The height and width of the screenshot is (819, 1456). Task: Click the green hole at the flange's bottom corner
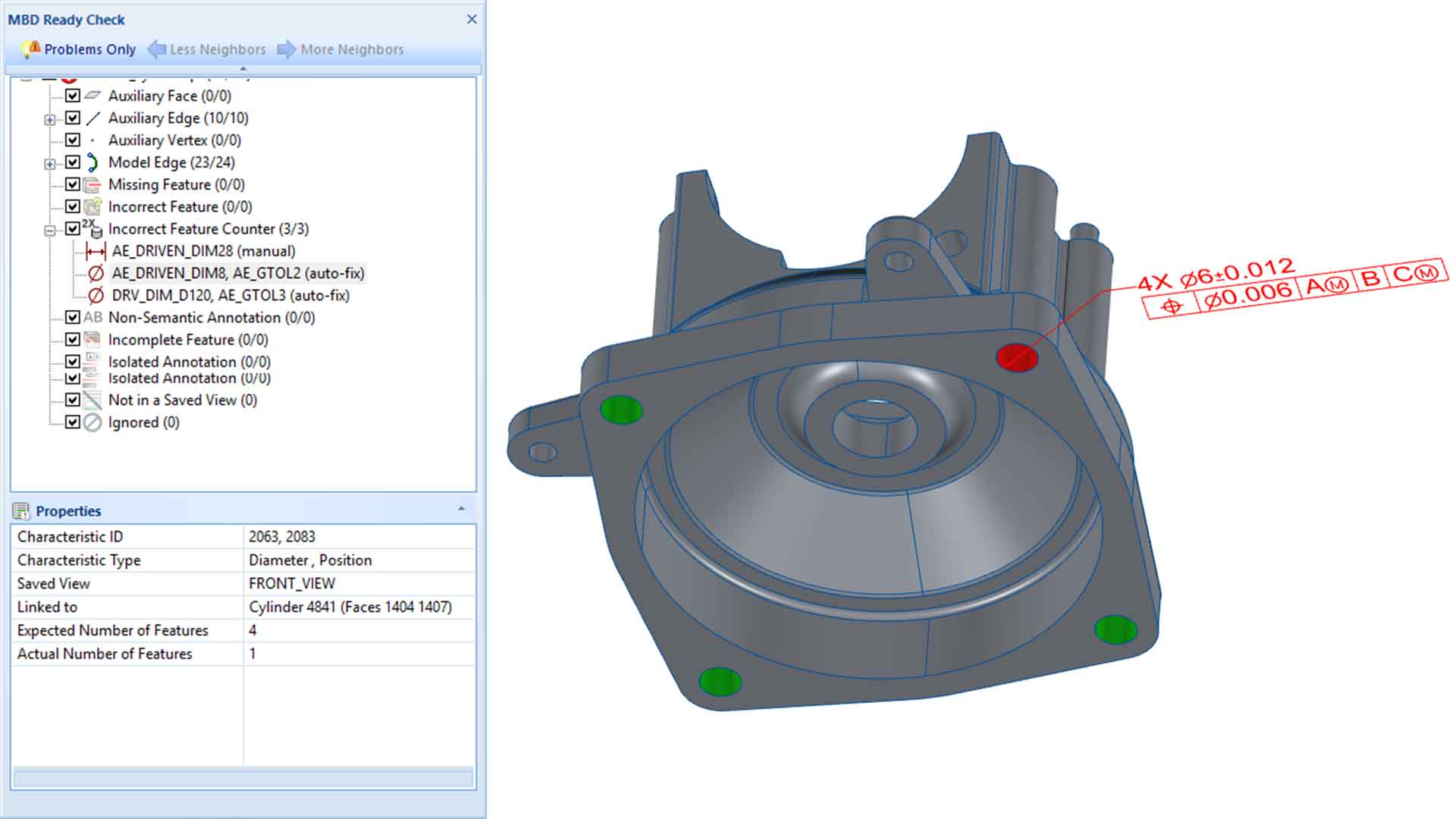pyautogui.click(x=720, y=681)
